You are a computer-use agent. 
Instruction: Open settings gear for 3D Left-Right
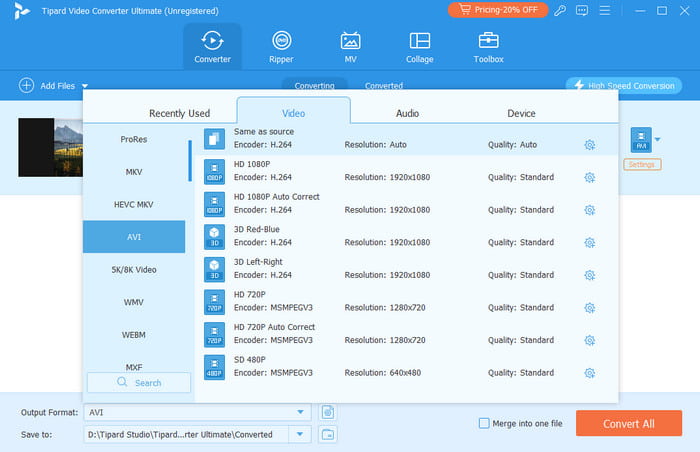[590, 275]
